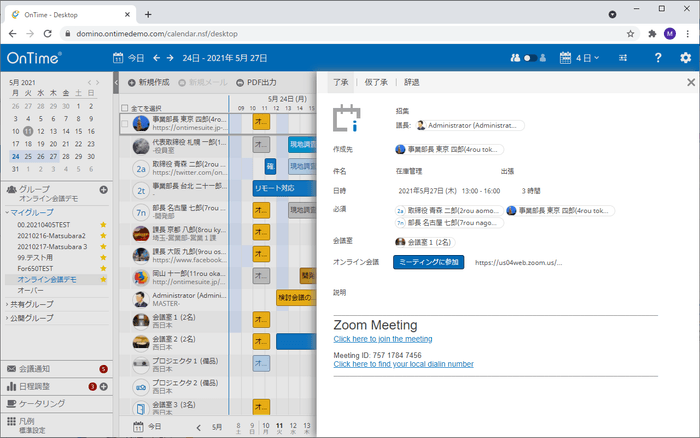Click the ミーティングに参加 button

coord(428,262)
